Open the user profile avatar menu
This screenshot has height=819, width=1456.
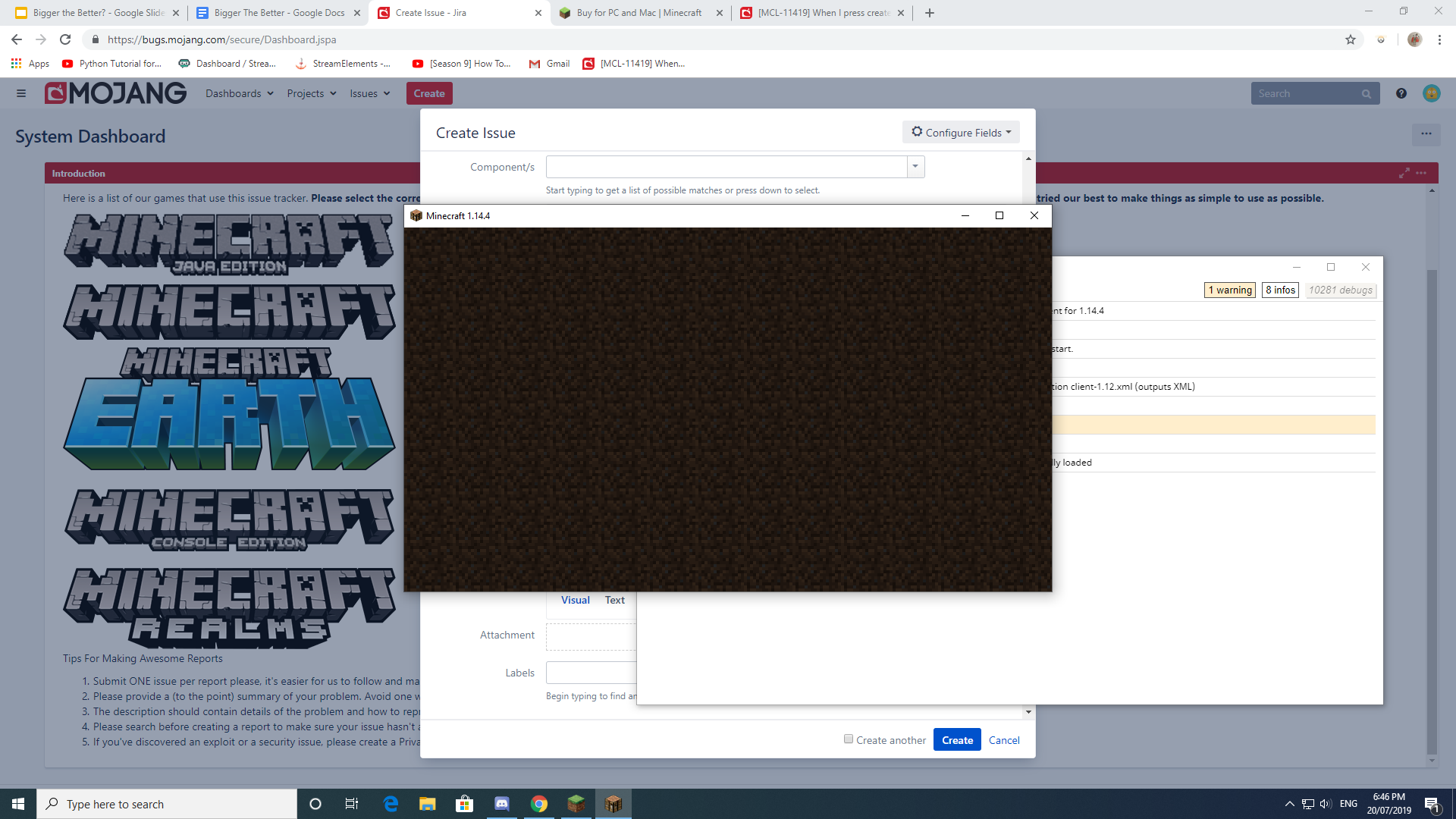pos(1431,93)
